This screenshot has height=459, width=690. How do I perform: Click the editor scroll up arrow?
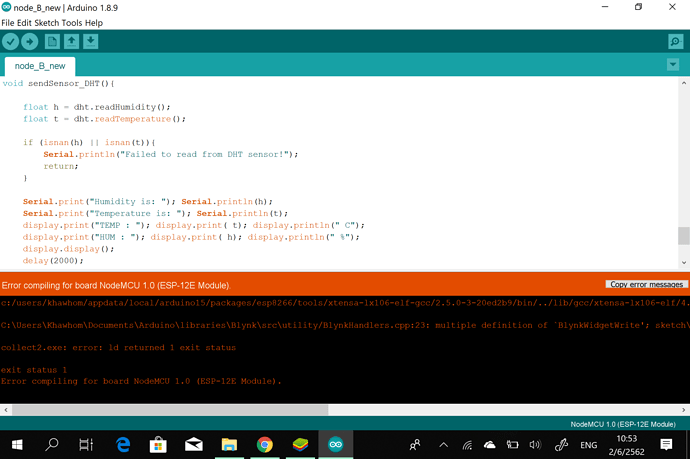coord(683,83)
